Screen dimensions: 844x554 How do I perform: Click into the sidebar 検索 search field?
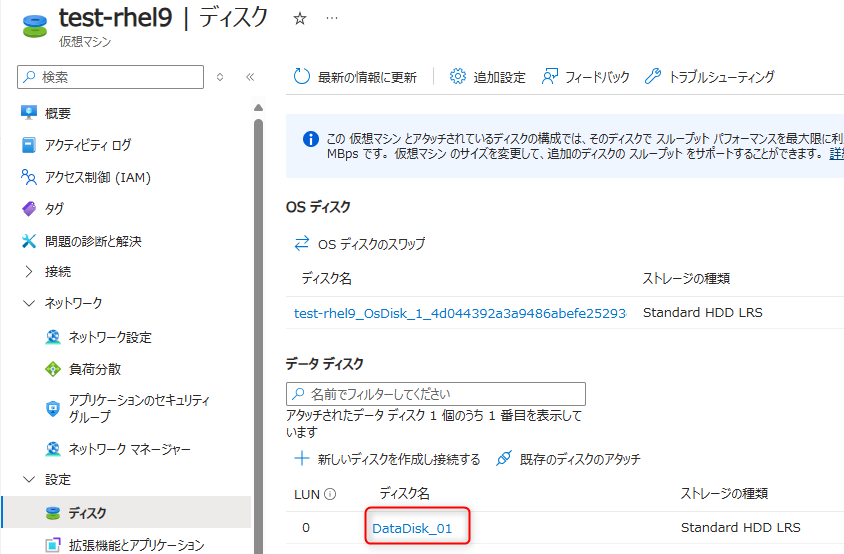pos(110,77)
